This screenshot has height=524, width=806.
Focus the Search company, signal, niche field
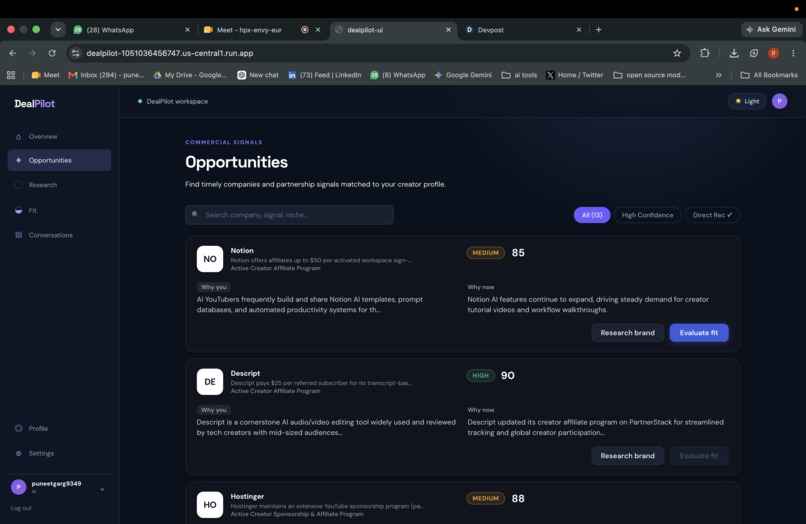tap(289, 215)
